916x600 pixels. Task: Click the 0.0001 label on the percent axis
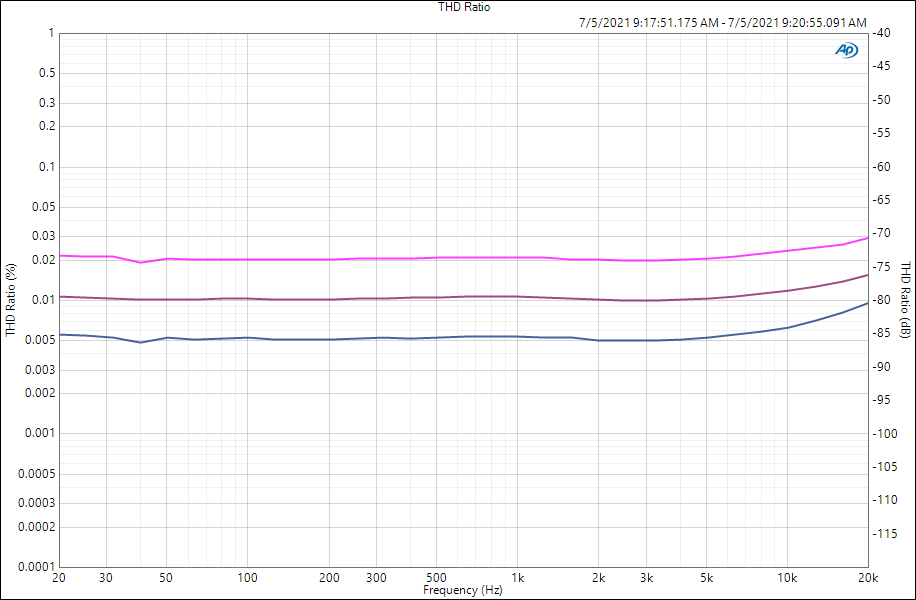click(37, 567)
